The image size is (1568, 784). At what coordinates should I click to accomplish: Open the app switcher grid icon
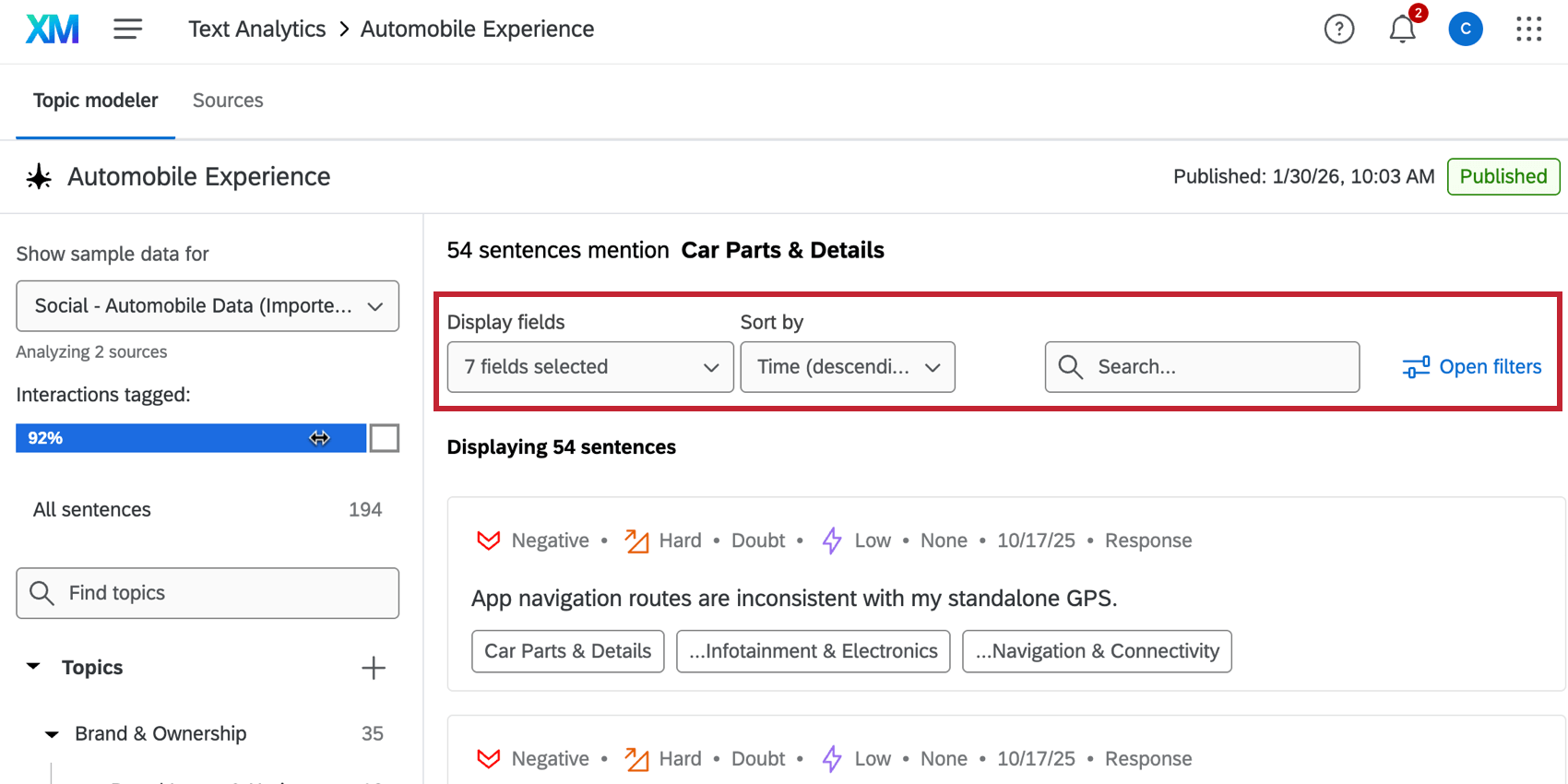[x=1528, y=30]
